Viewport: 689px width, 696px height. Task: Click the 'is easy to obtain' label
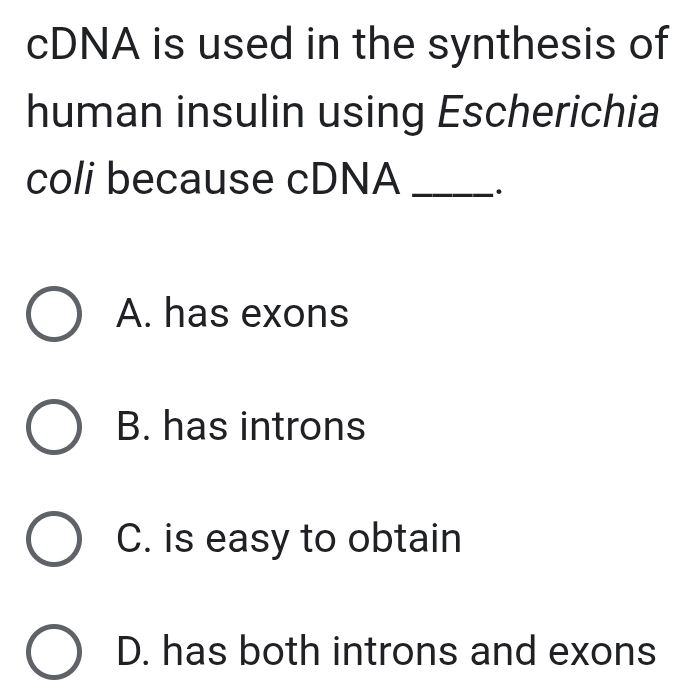(313, 539)
